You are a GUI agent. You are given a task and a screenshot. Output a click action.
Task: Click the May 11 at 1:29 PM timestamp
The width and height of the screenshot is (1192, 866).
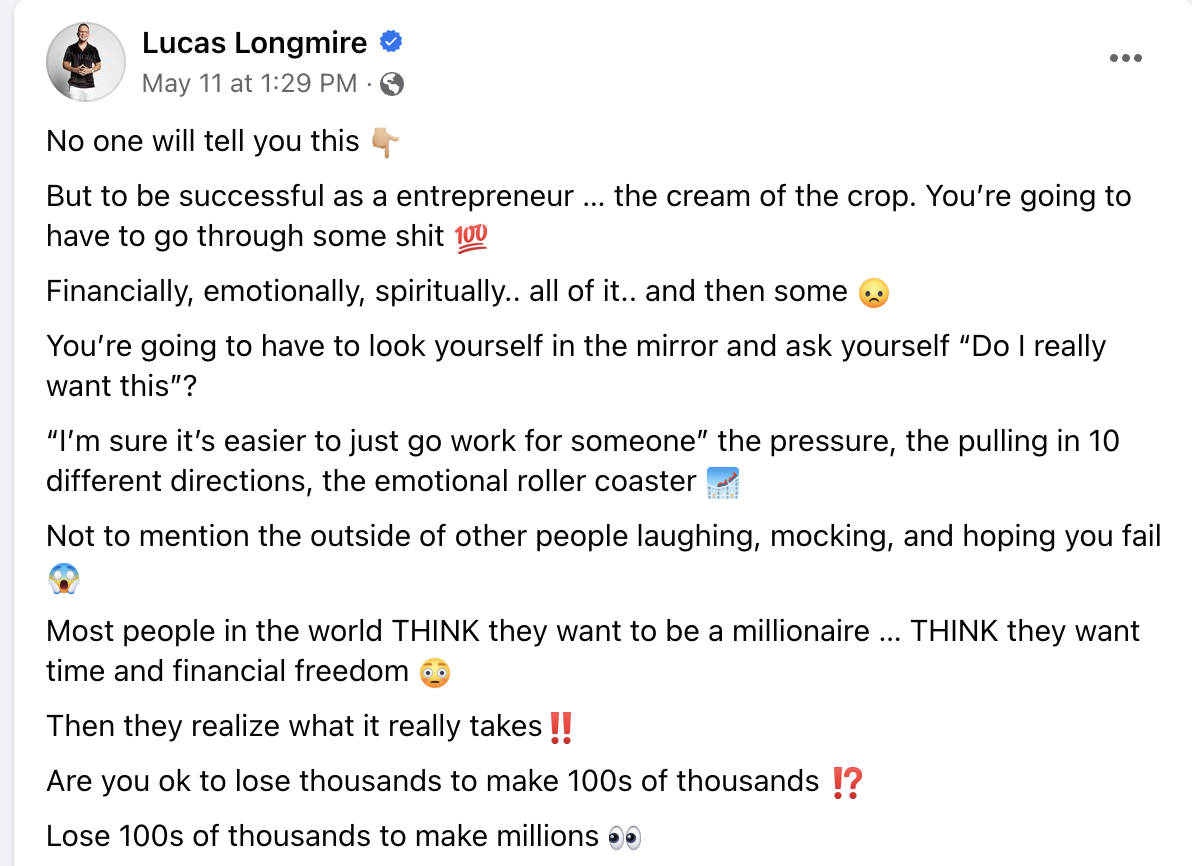(249, 83)
